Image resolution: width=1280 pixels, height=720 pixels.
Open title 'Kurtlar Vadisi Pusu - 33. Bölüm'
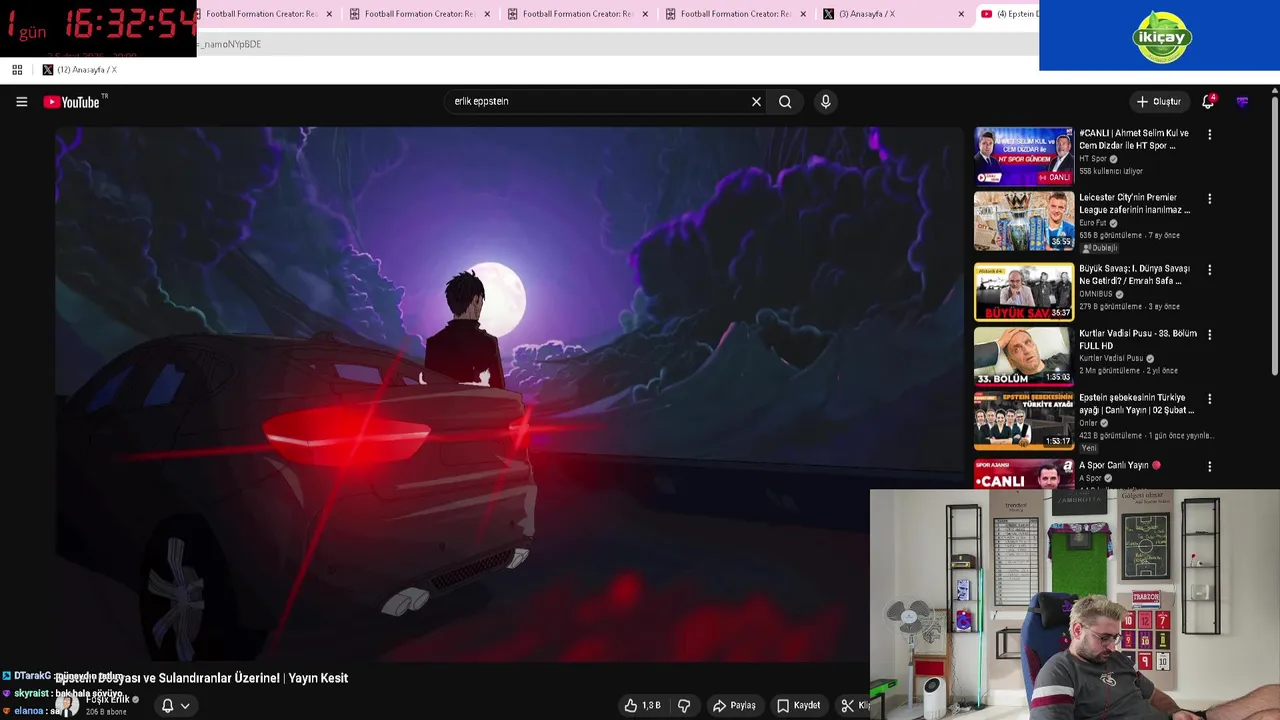[x=1138, y=339]
